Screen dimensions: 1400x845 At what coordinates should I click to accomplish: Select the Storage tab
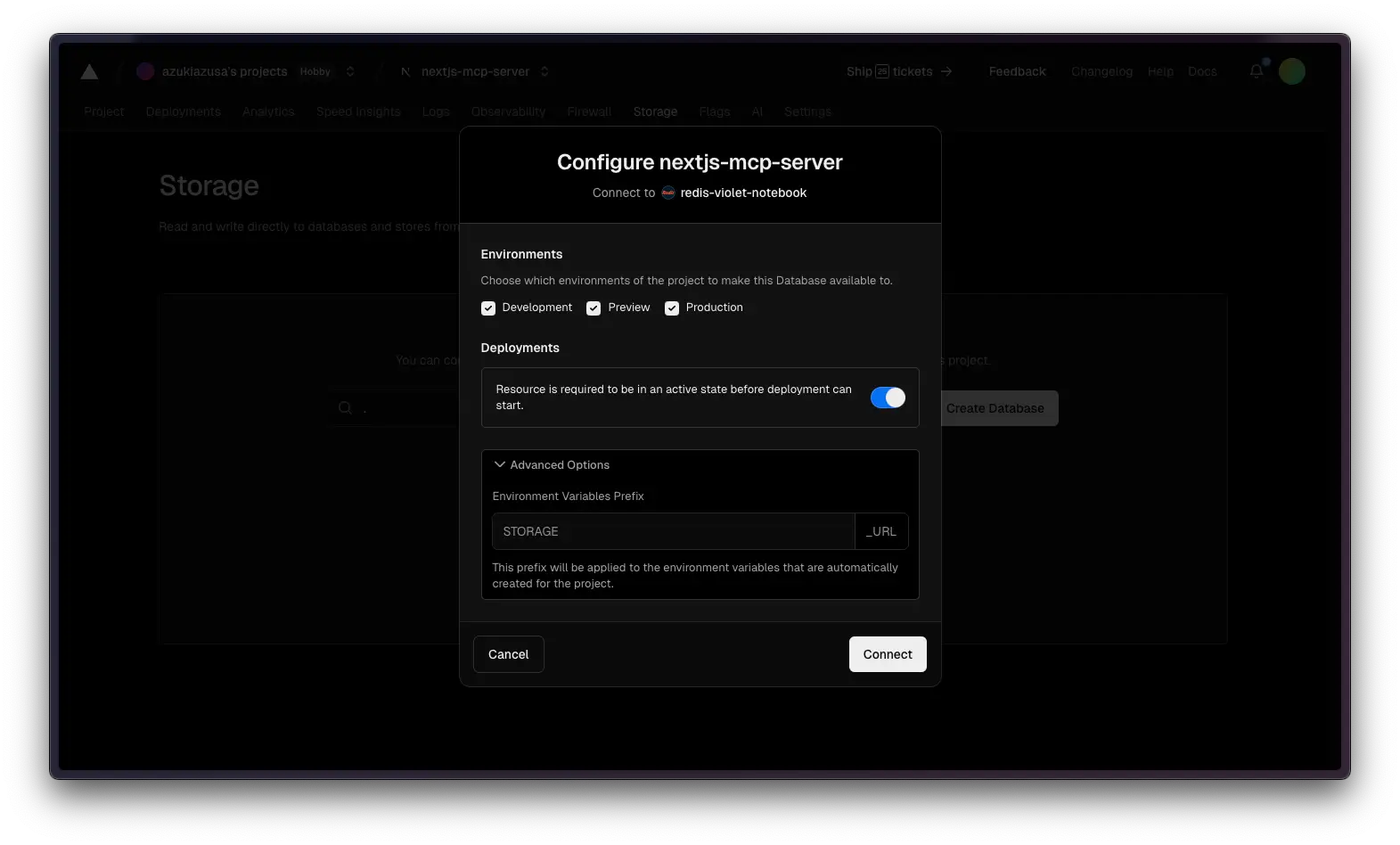[655, 111]
